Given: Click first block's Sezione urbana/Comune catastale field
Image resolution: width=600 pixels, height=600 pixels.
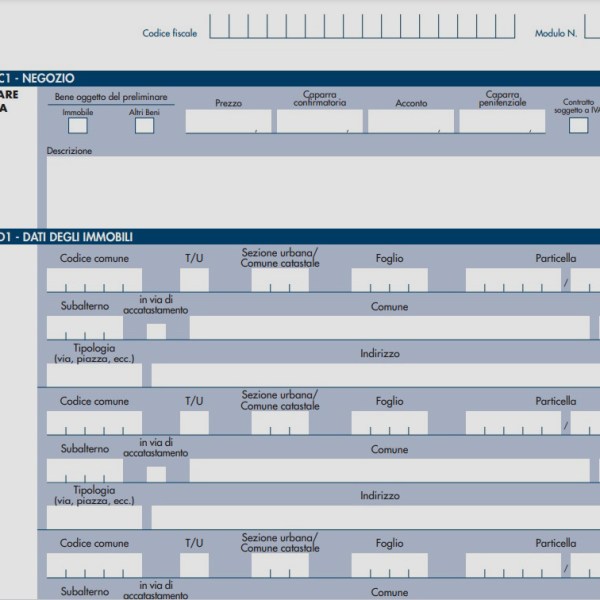Looking at the screenshot, I should point(280,280).
